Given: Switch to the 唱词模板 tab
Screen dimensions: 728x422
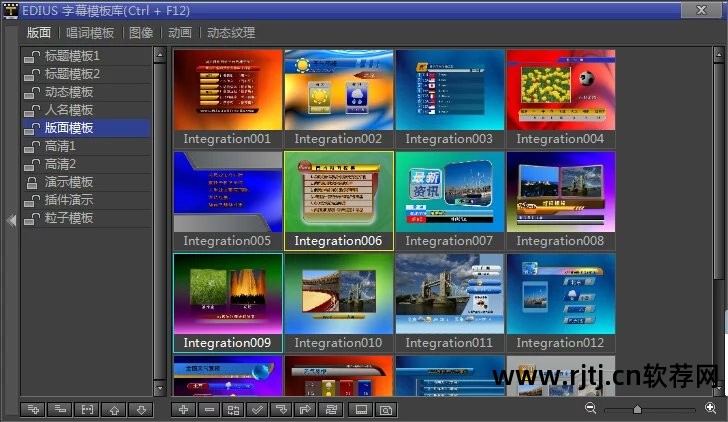Looking at the screenshot, I should (x=90, y=32).
